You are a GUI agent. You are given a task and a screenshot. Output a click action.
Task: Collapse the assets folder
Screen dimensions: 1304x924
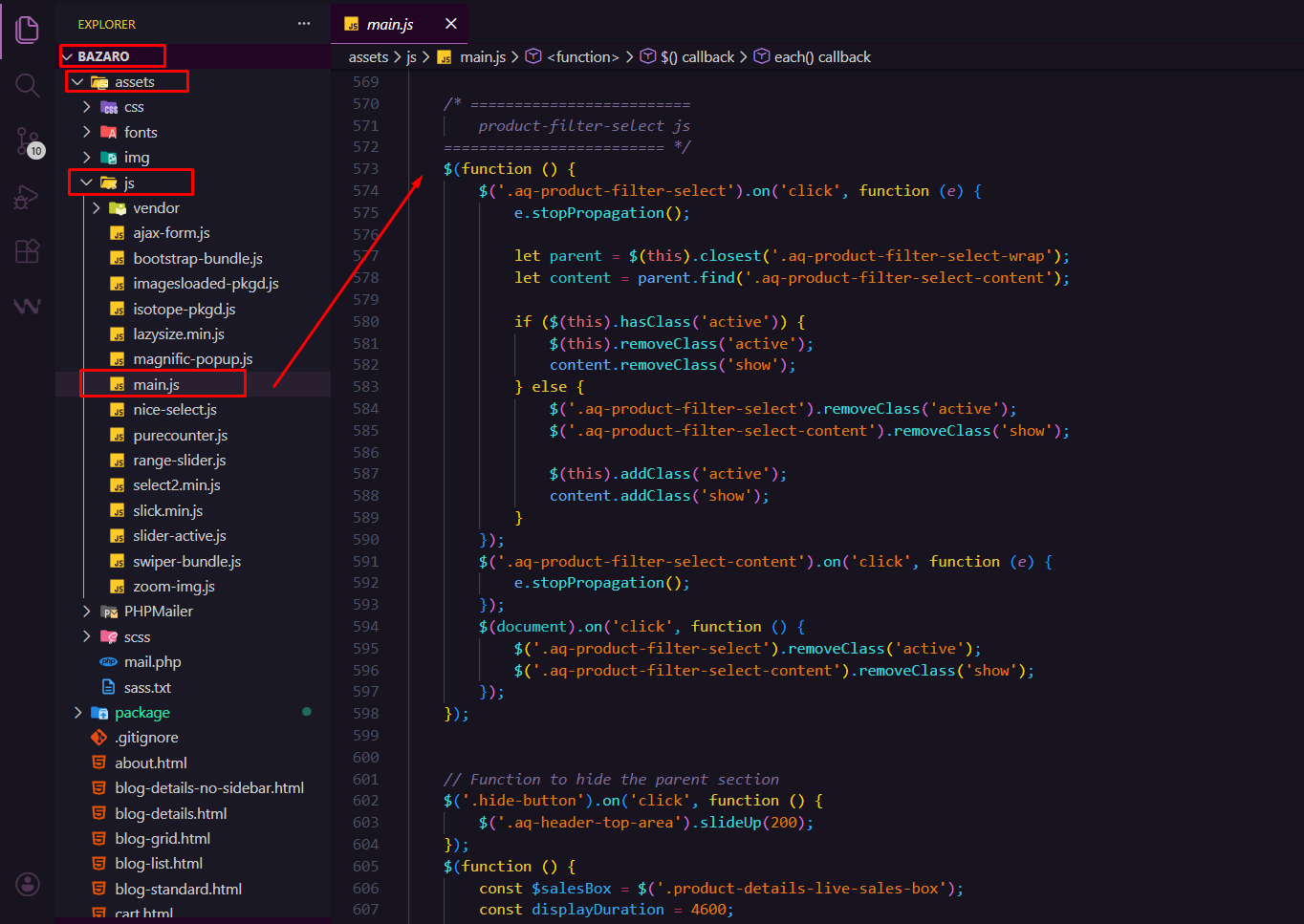77,82
